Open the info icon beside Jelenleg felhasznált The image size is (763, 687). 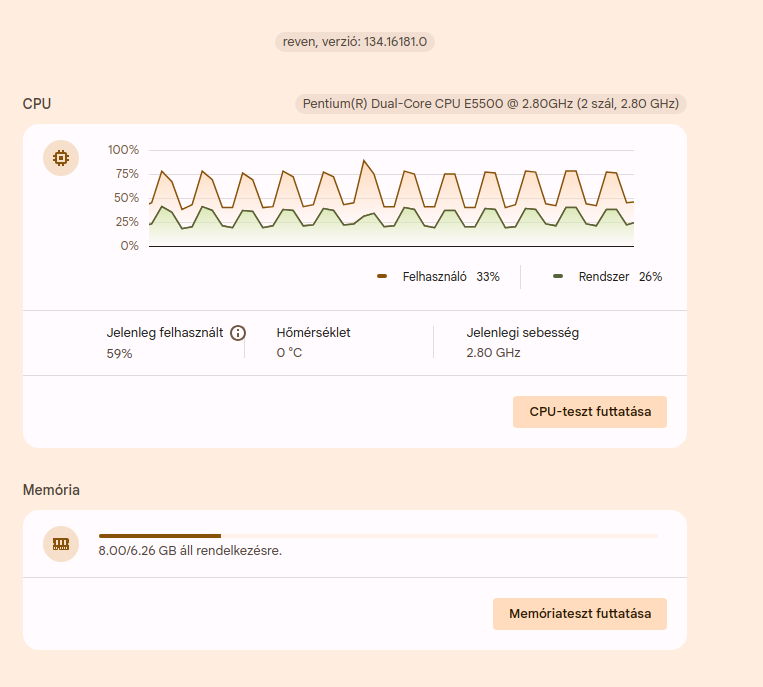(x=238, y=333)
